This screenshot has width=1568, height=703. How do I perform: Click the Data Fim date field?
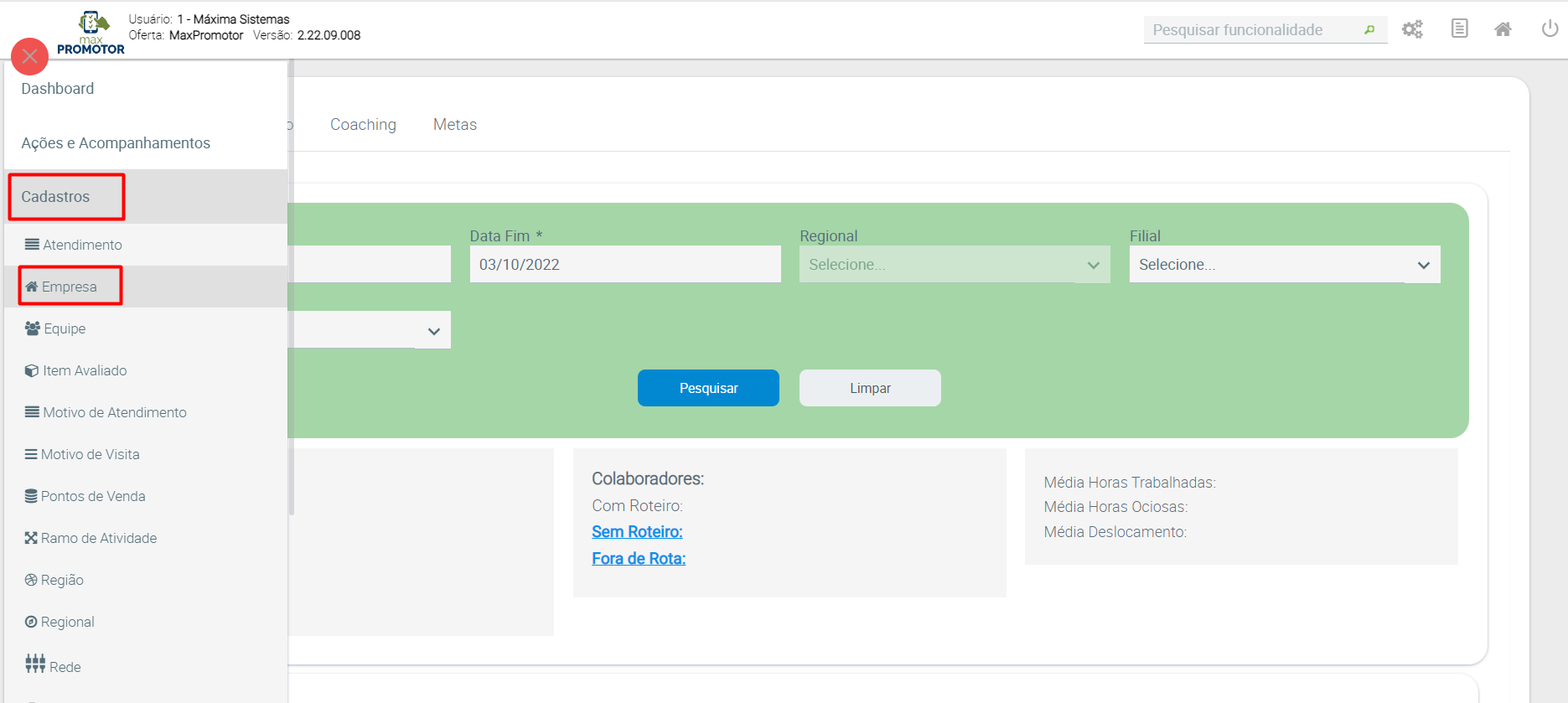pos(625,264)
